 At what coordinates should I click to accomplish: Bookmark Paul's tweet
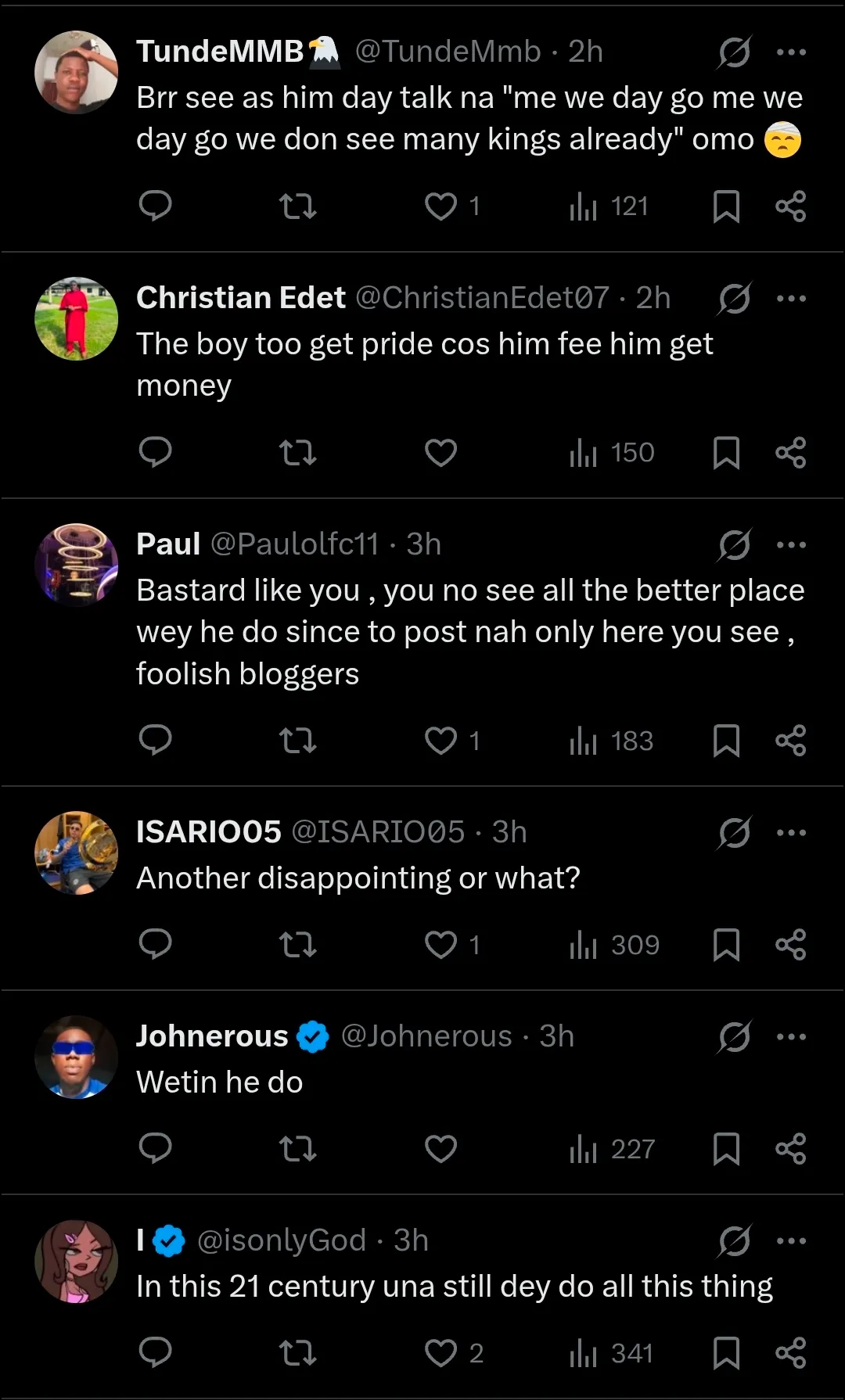[726, 741]
